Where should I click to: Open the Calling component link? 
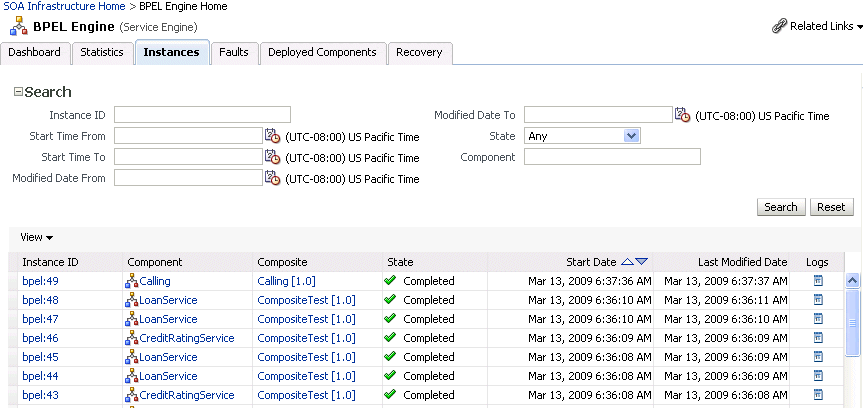[155, 281]
